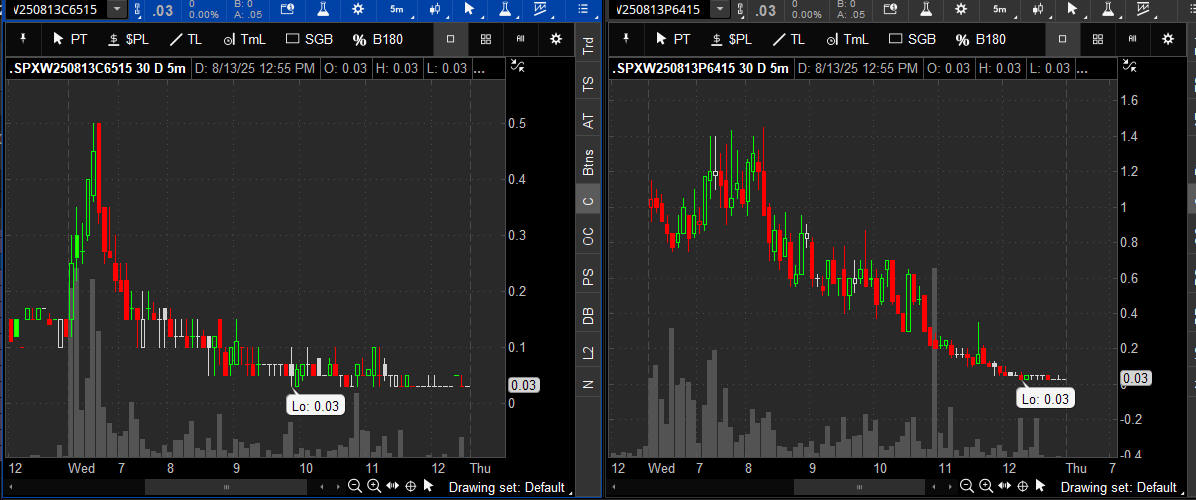The width and height of the screenshot is (1196, 500).
Task: Click the left chart horizontal scrollbar thumb
Action: point(226,486)
